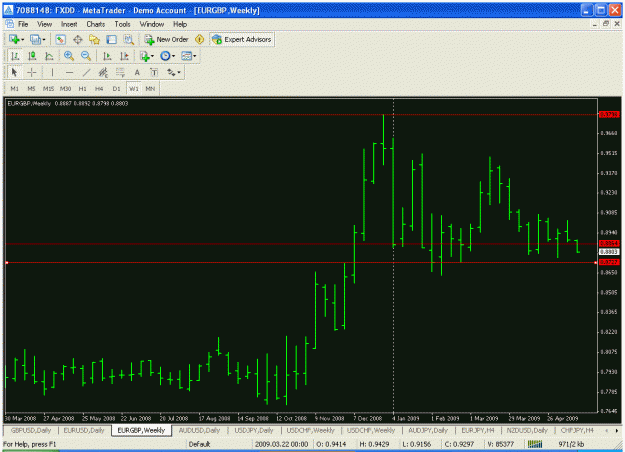625x452 pixels.
Task: Select the arrow cursor tool
Action: click(x=14, y=73)
